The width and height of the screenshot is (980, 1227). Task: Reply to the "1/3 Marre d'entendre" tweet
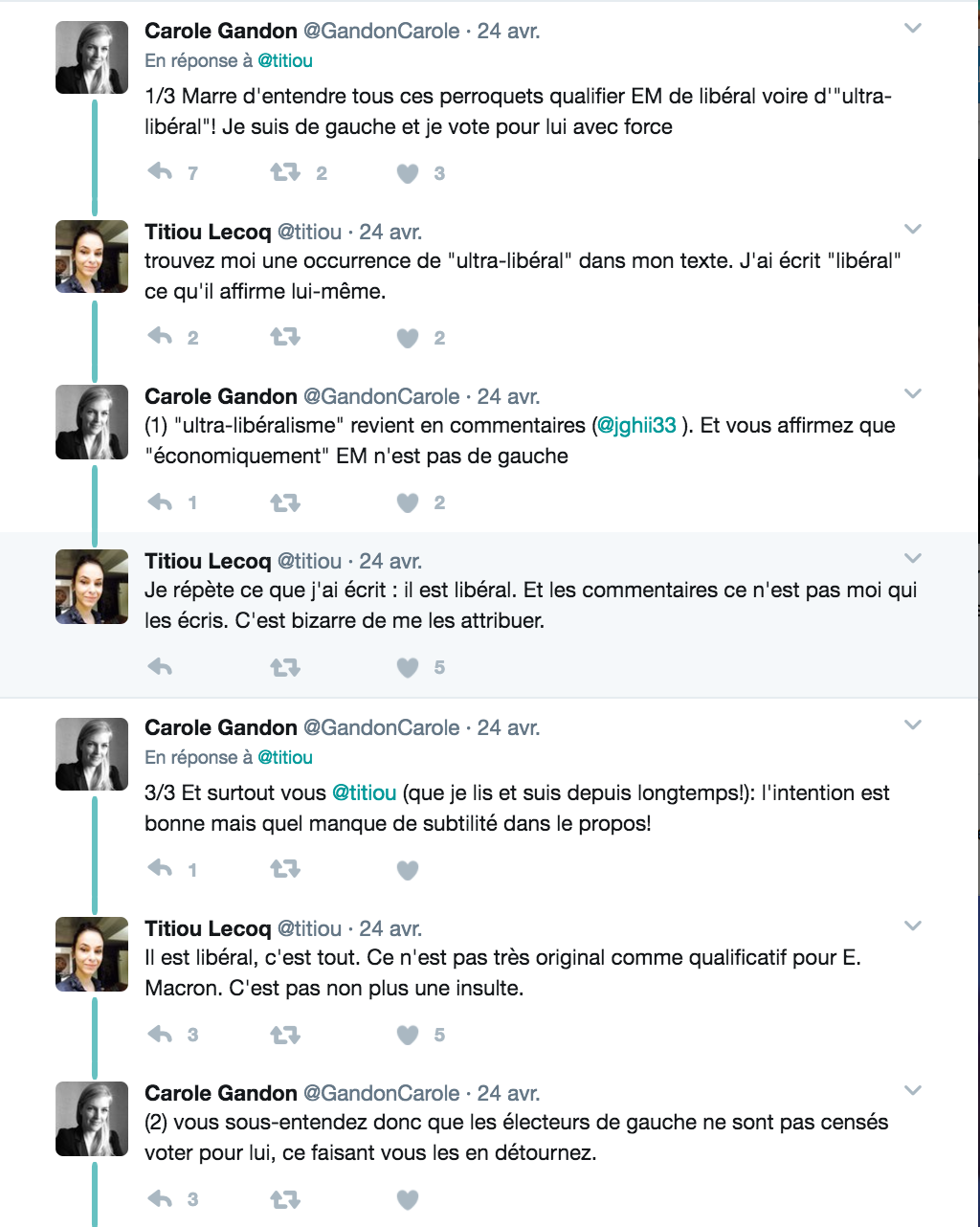[160, 172]
